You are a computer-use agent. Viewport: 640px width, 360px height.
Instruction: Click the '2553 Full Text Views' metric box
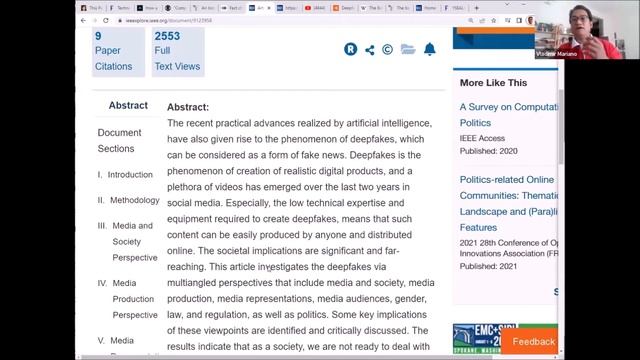click(x=178, y=51)
